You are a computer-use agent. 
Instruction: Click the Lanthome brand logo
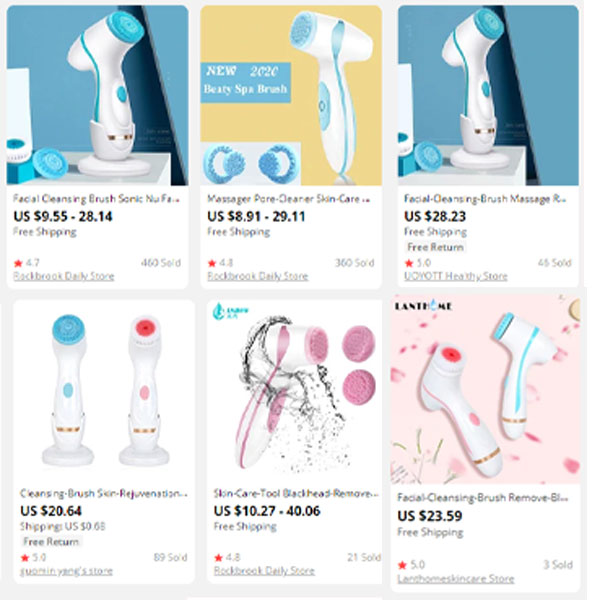[x=423, y=306]
